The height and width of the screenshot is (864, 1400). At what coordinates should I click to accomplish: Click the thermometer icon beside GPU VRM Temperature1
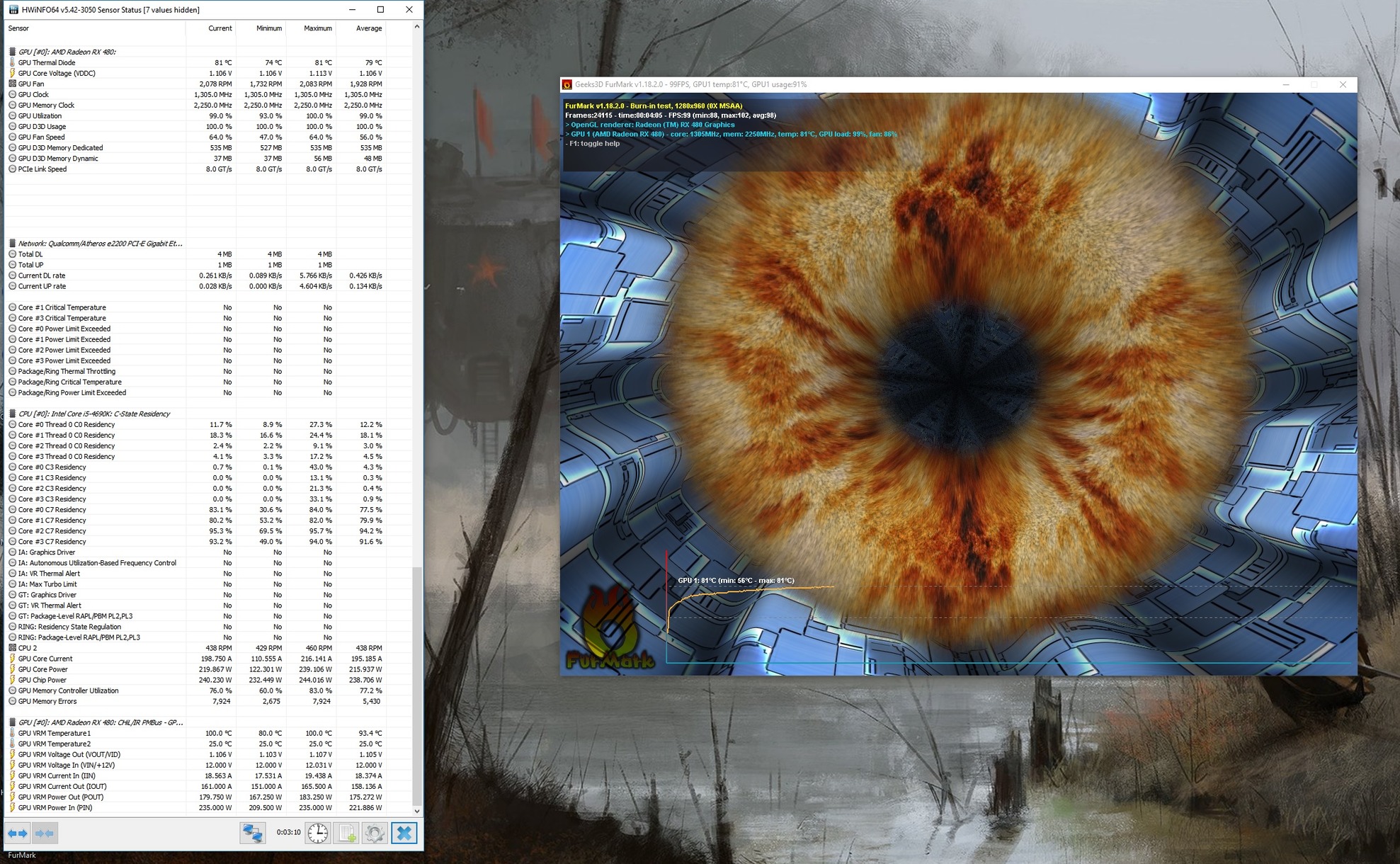(x=12, y=733)
